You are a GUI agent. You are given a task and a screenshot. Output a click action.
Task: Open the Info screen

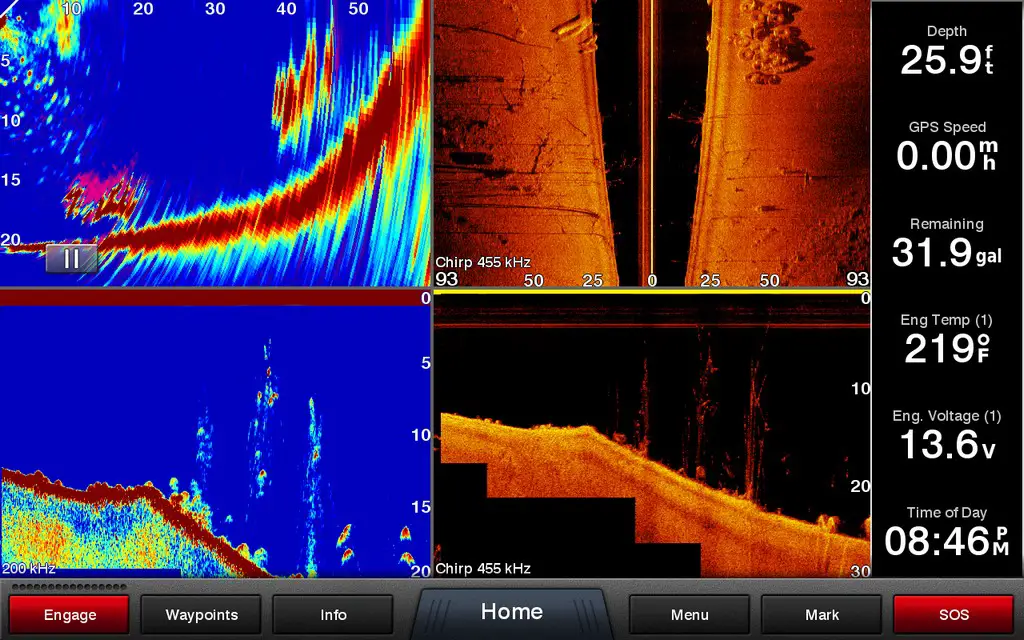[333, 614]
